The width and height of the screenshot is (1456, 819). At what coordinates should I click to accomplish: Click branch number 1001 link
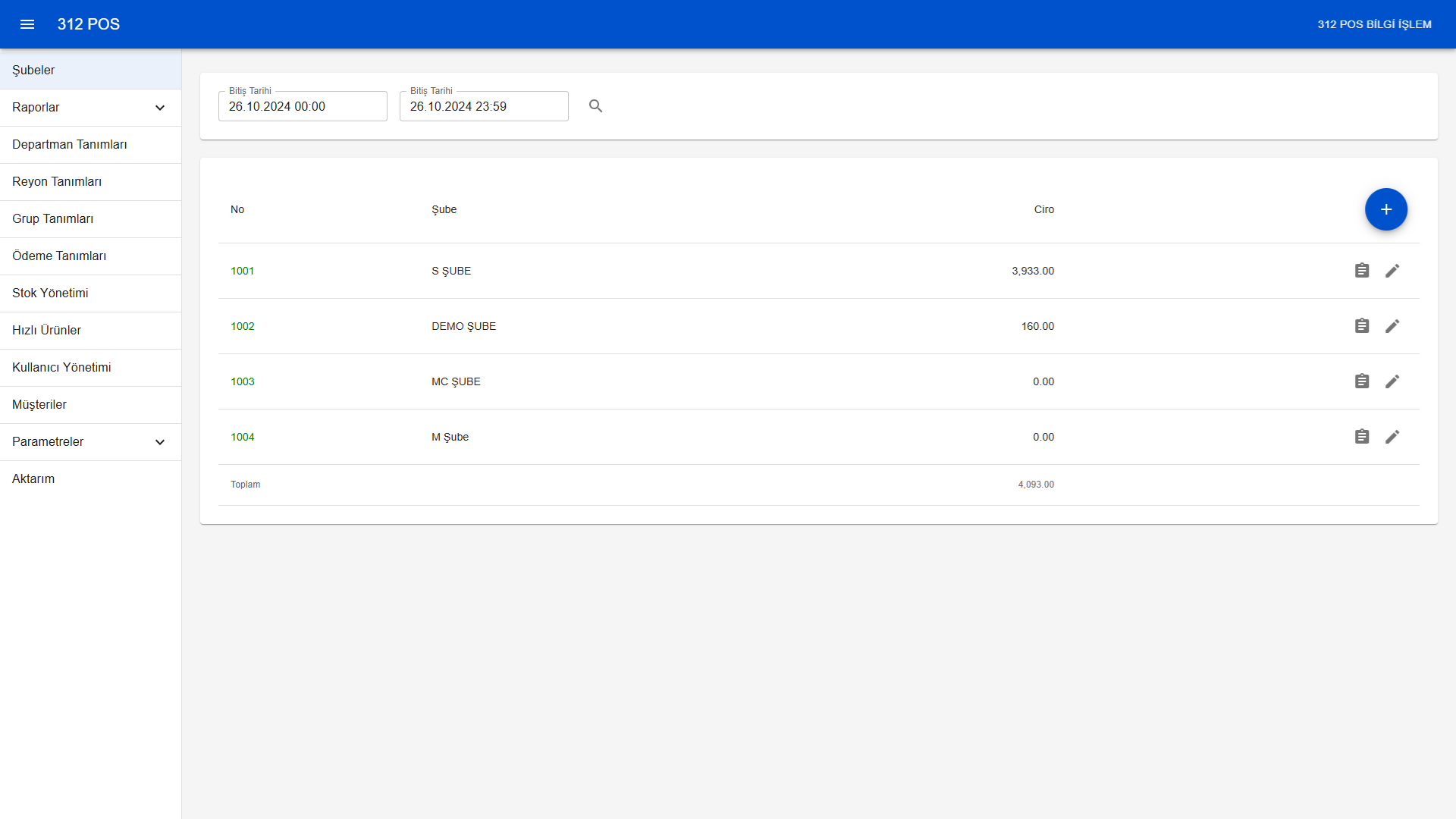[x=243, y=271]
